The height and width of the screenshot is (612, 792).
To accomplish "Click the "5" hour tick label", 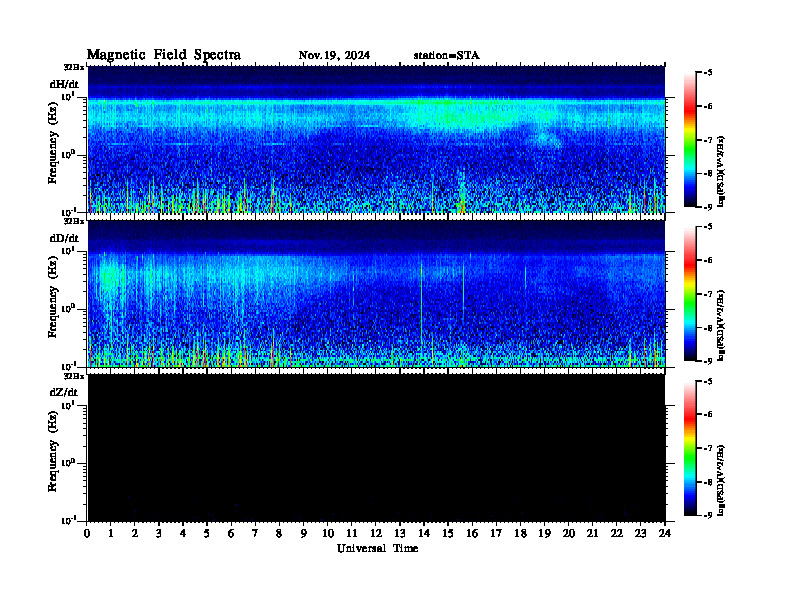I will tap(207, 533).
